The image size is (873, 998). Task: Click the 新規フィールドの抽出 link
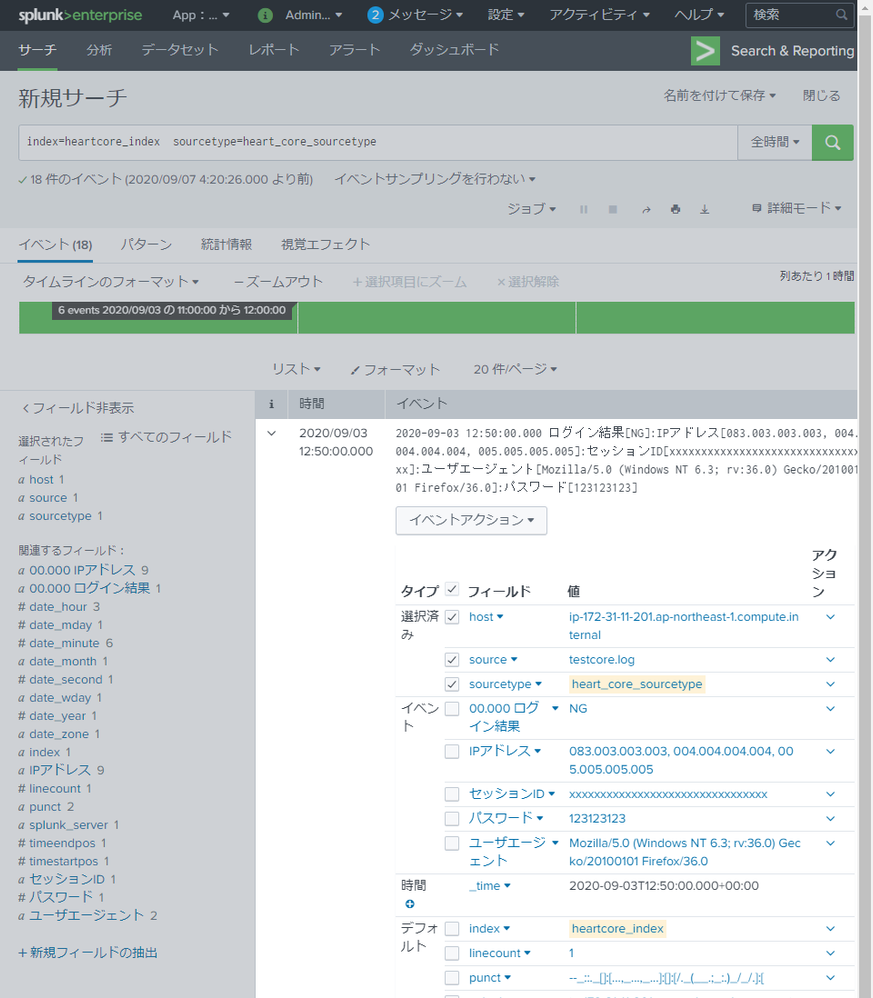pyautogui.click(x=88, y=953)
